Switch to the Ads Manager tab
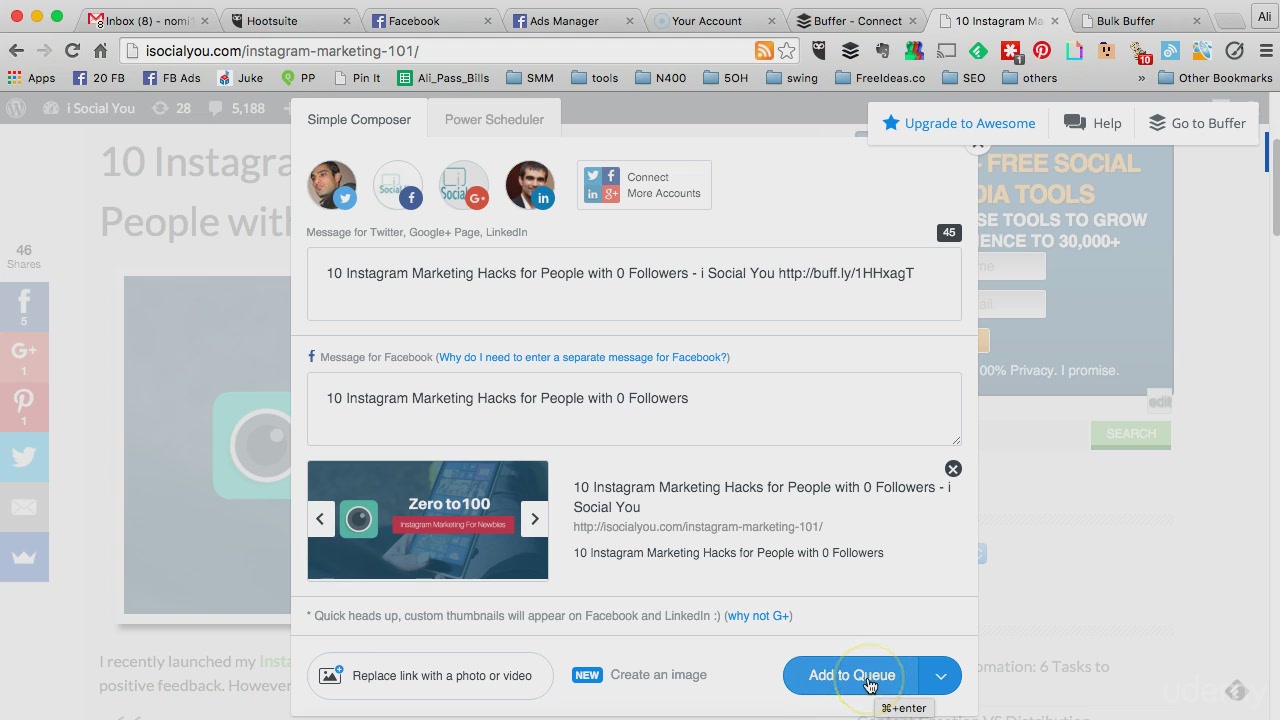The image size is (1280, 720). (575, 20)
